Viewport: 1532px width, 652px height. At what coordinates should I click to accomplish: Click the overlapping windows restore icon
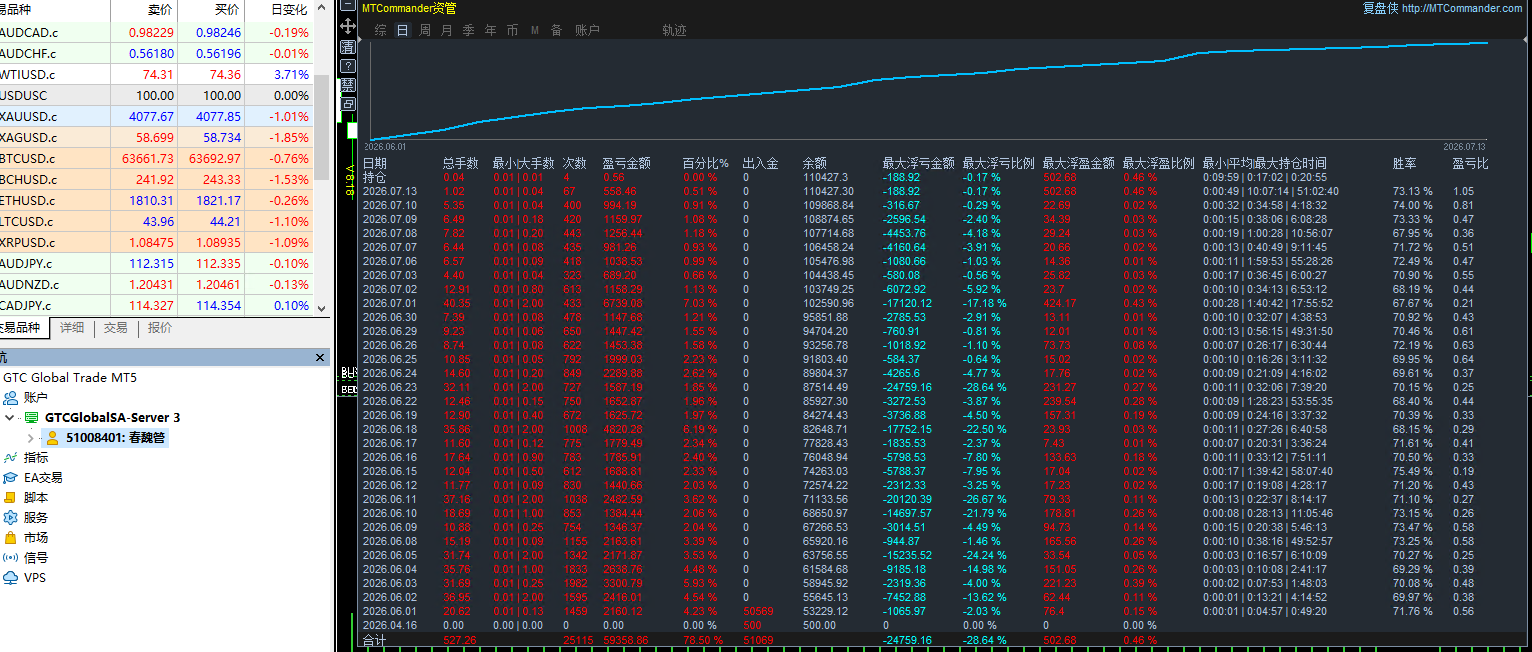point(348,103)
